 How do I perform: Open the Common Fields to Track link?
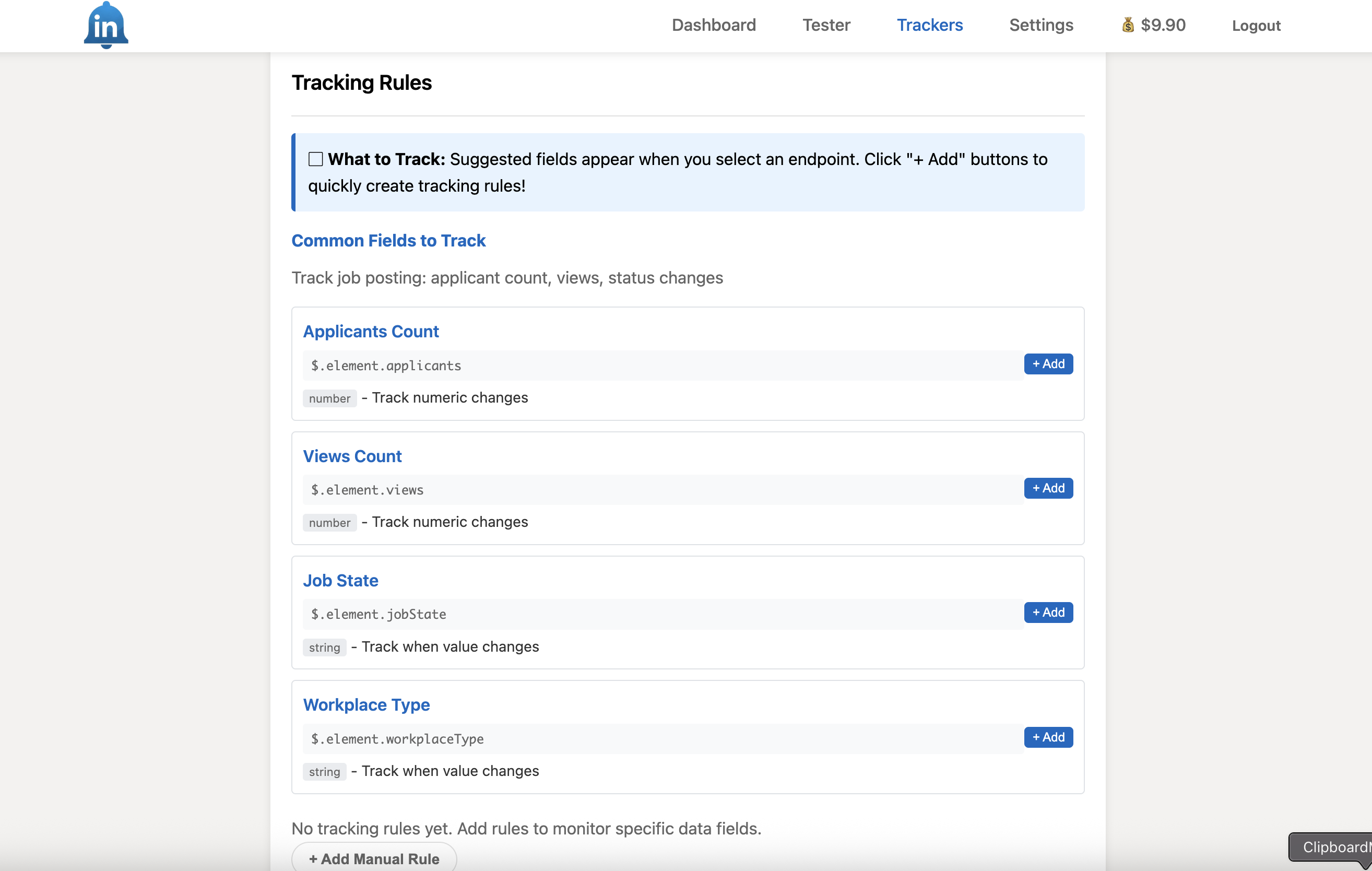coord(388,241)
